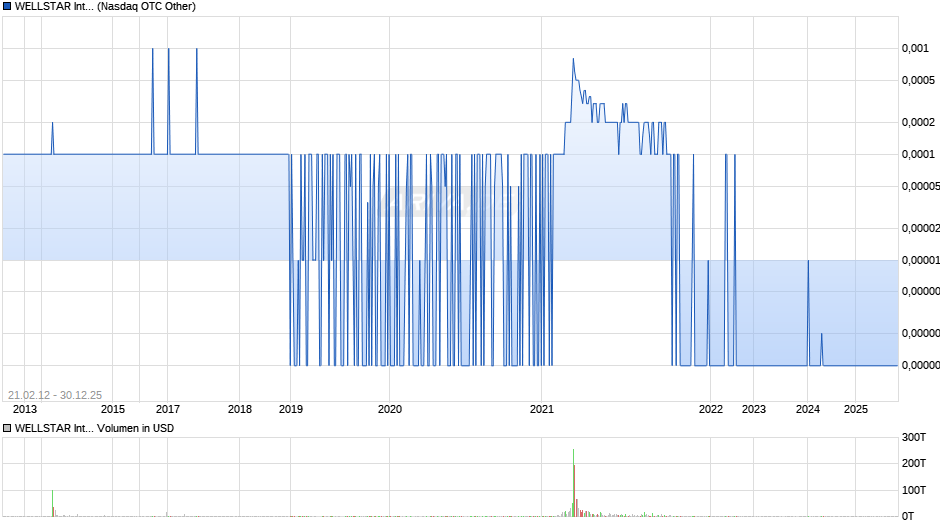The image size is (940, 526).
Task: Click the 200T volume axis label
Action: pyautogui.click(x=914, y=463)
